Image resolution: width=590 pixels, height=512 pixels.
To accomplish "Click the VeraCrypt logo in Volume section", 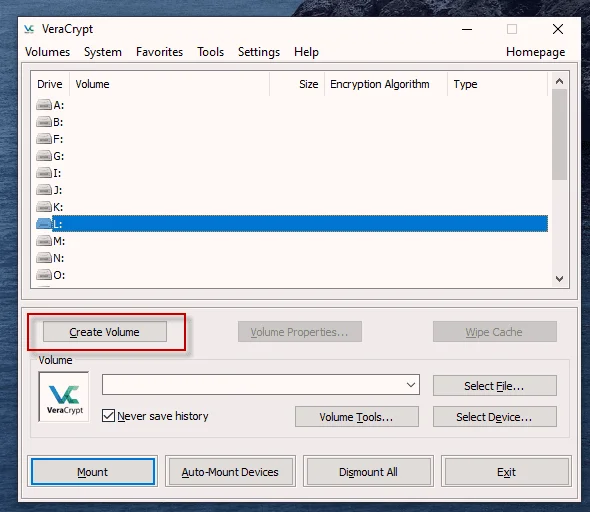I will pos(64,397).
